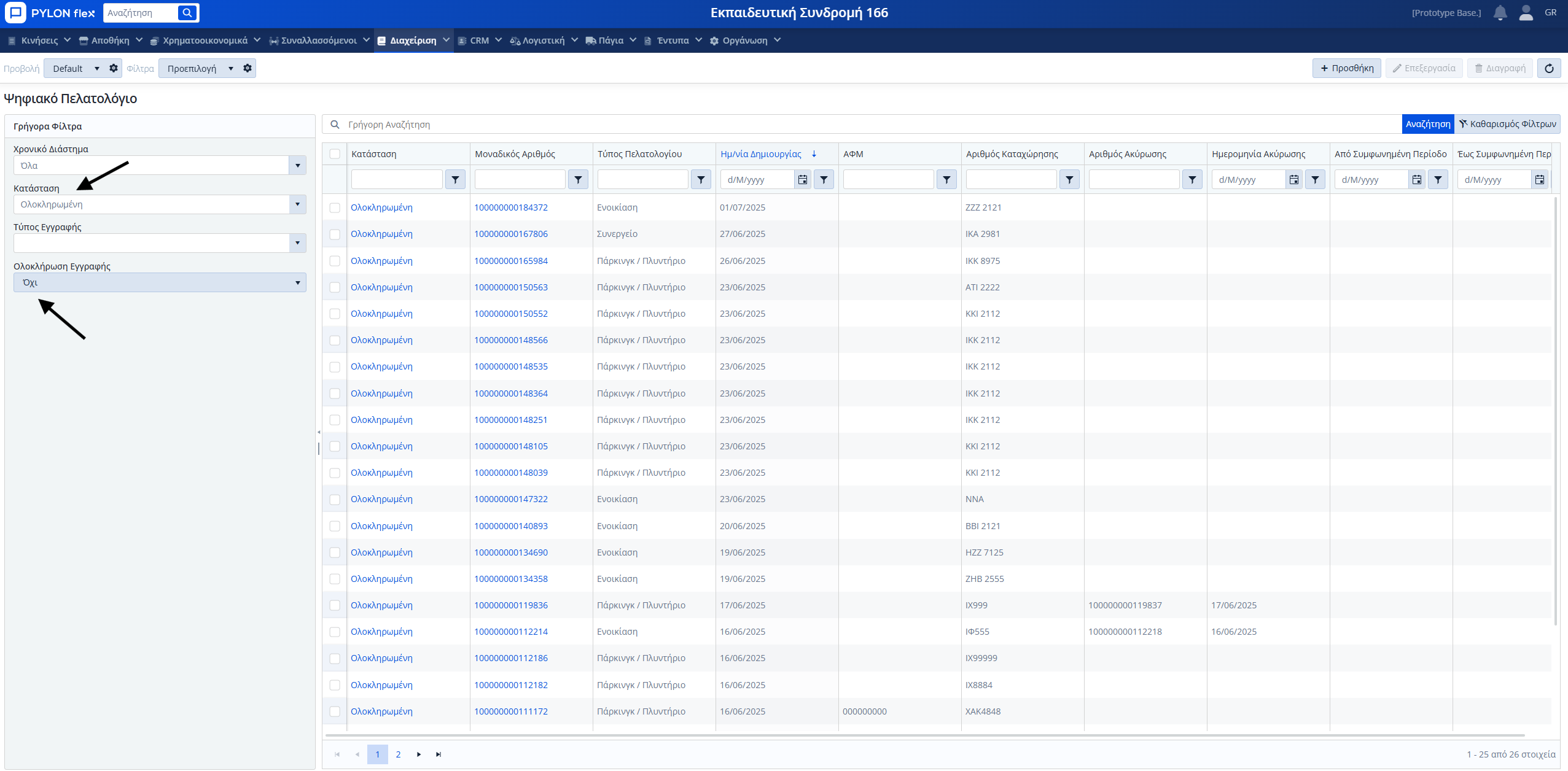Click the filter funnel under Ημερομηνία Ακύρωσης column
Image resolution: width=1568 pixels, height=771 pixels.
(1315, 179)
